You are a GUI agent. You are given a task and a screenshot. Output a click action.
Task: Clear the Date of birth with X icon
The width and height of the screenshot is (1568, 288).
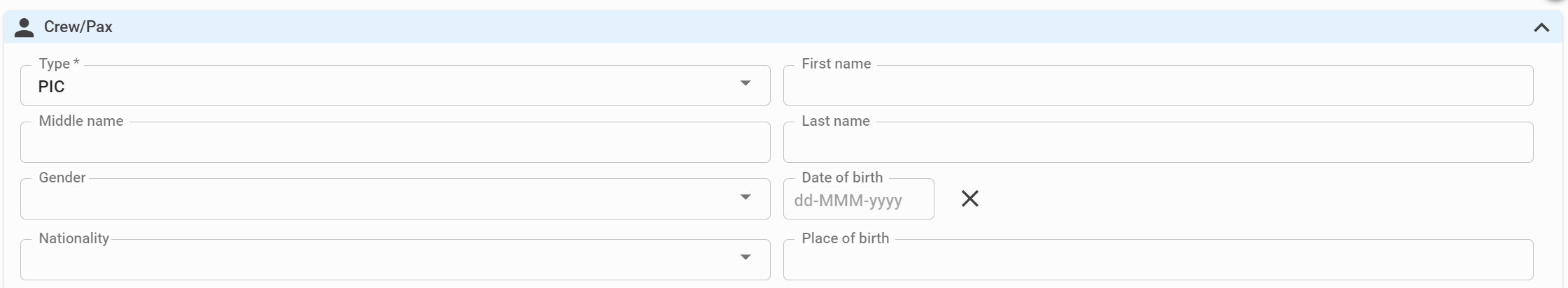[x=969, y=199]
